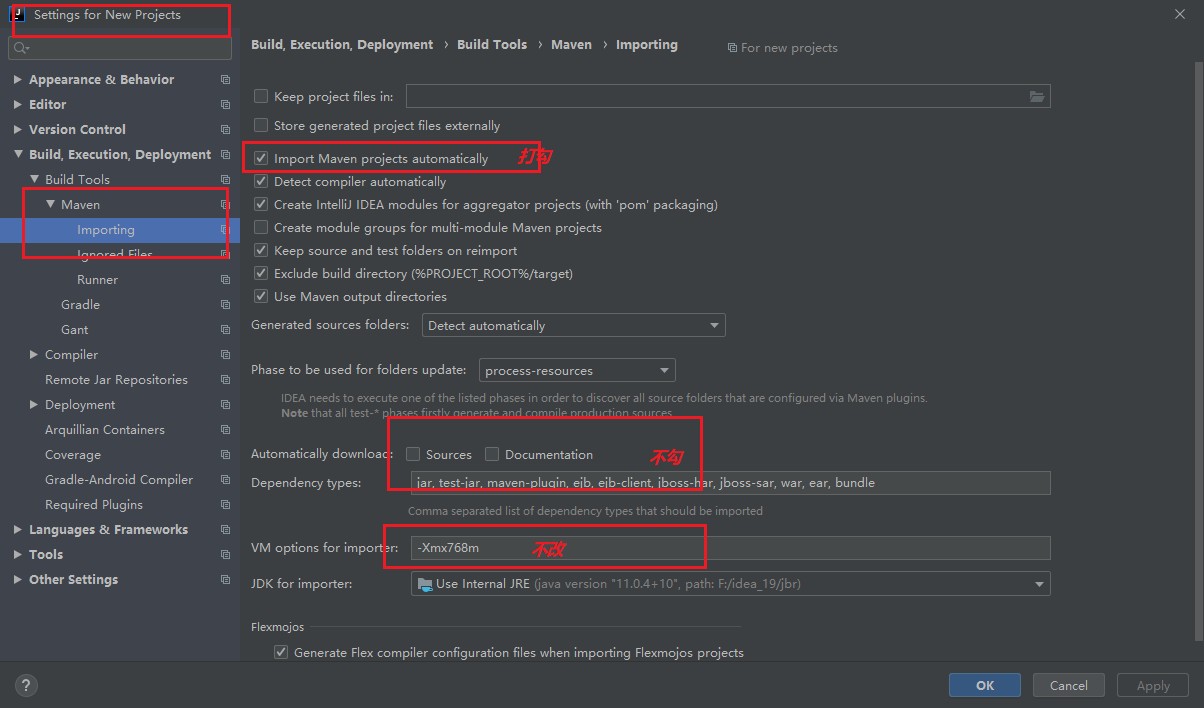The width and height of the screenshot is (1204, 708).
Task: Open JDK for importer dropdown
Action: point(731,584)
